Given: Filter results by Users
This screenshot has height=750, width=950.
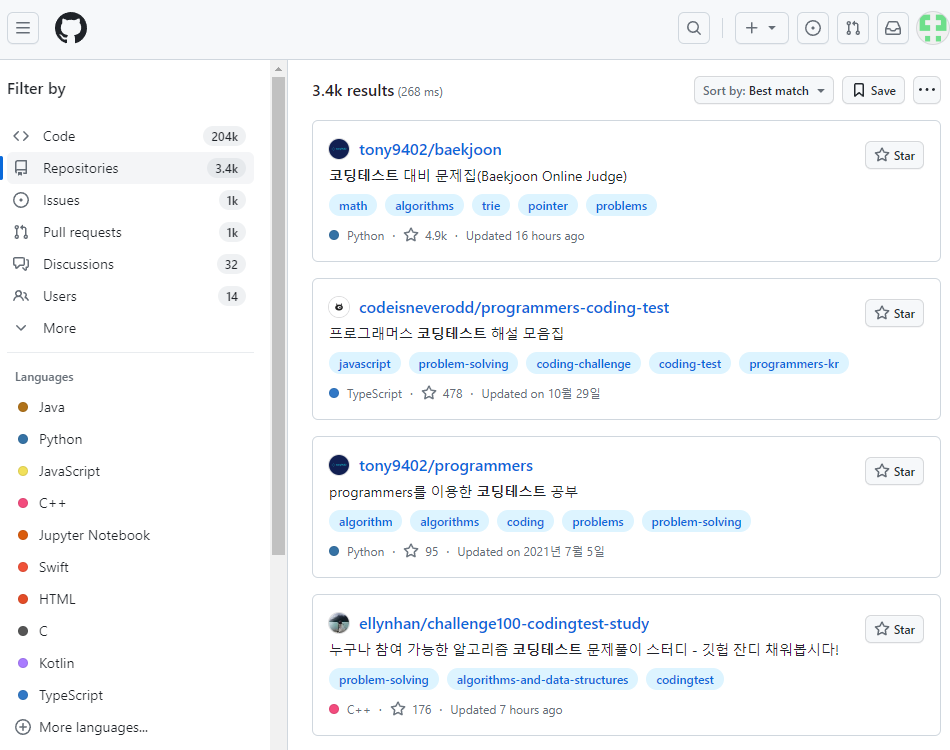Looking at the screenshot, I should coord(130,296).
